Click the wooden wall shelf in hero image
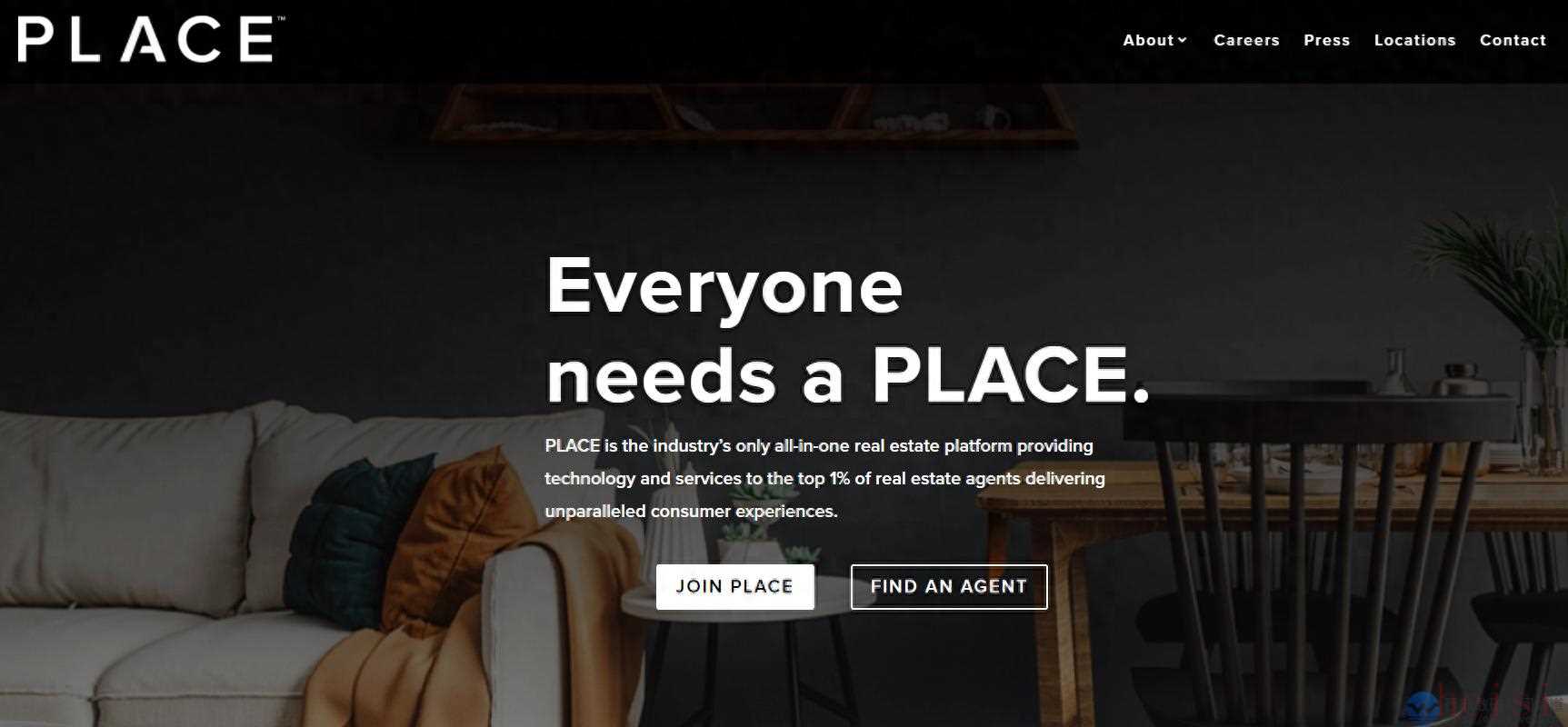This screenshot has width=1568, height=727. click(x=753, y=114)
